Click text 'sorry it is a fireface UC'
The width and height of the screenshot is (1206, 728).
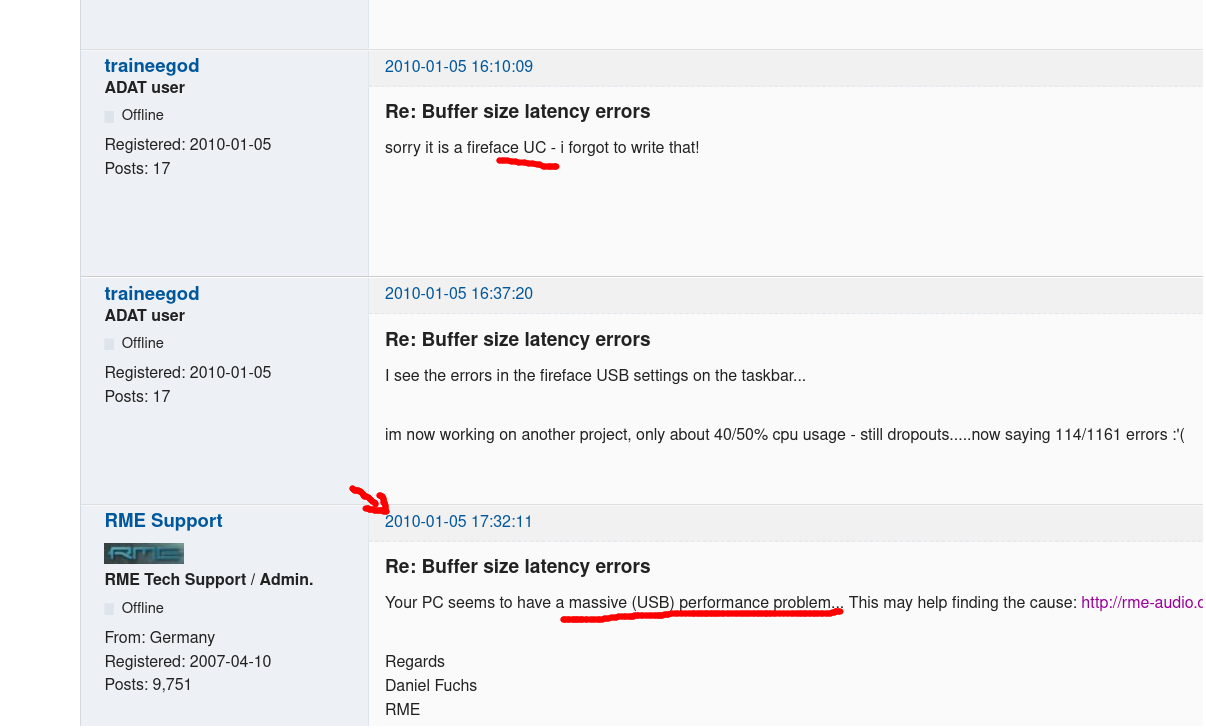[466, 148]
